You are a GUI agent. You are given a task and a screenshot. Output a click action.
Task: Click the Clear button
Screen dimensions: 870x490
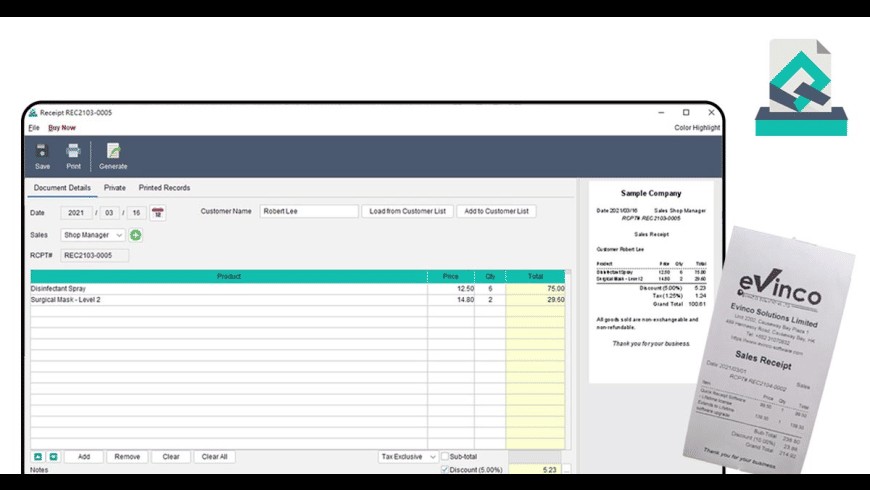[x=171, y=457]
